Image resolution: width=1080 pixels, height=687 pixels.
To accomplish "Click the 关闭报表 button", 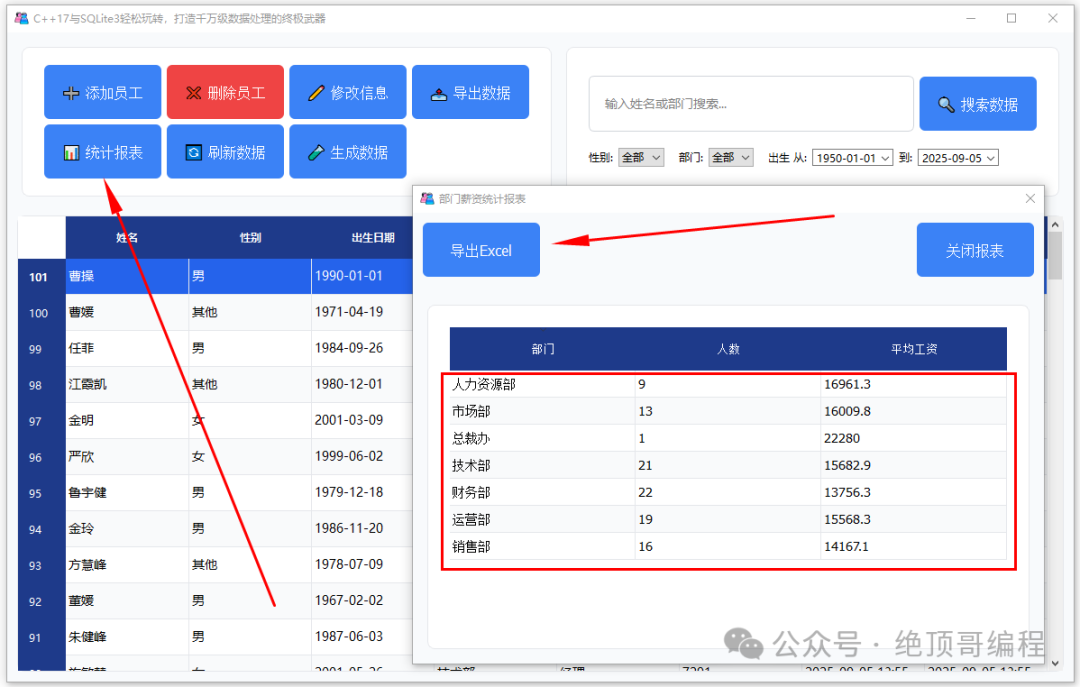I will (975, 250).
